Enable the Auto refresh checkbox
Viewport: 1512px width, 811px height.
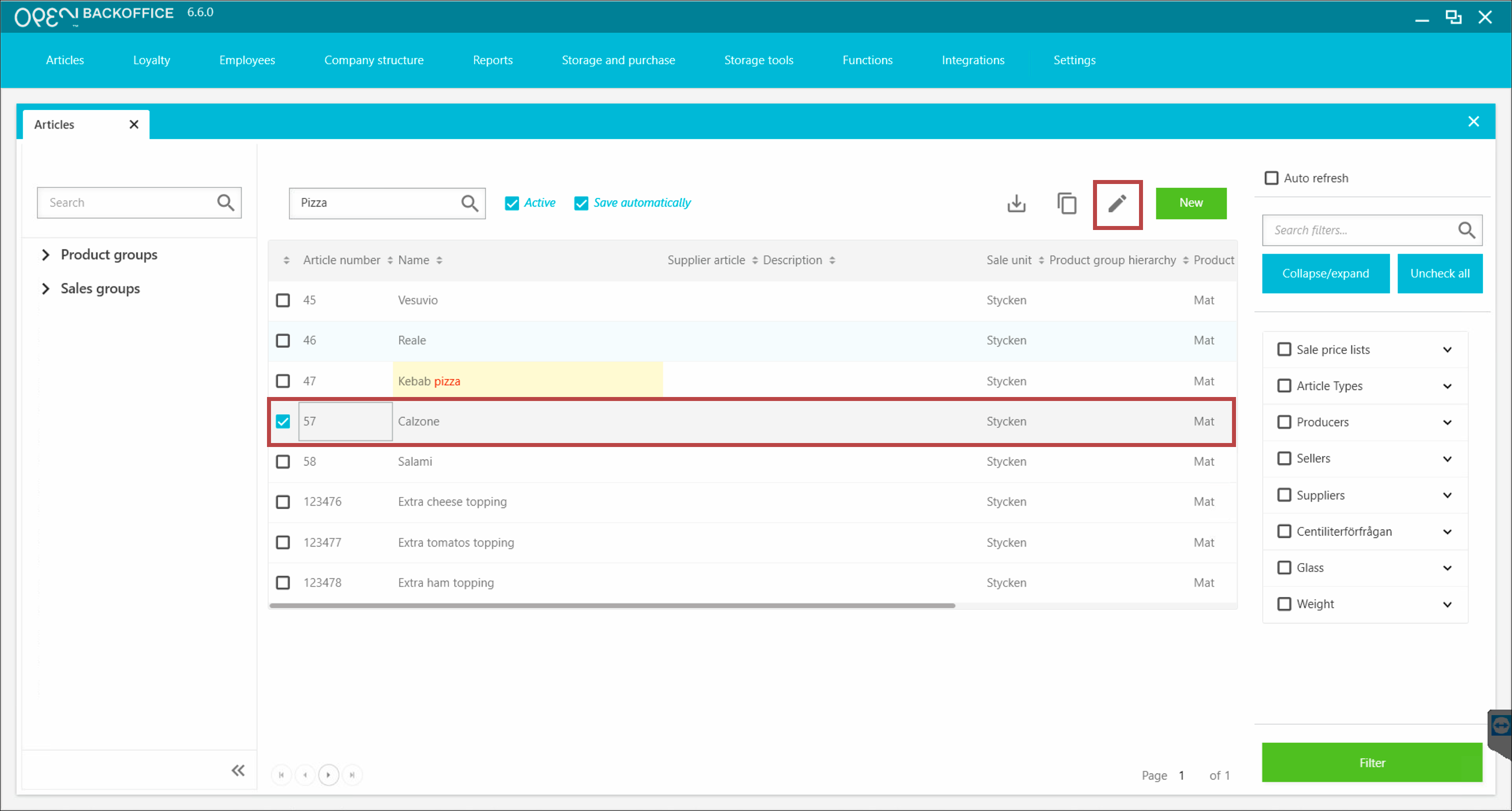1271,178
